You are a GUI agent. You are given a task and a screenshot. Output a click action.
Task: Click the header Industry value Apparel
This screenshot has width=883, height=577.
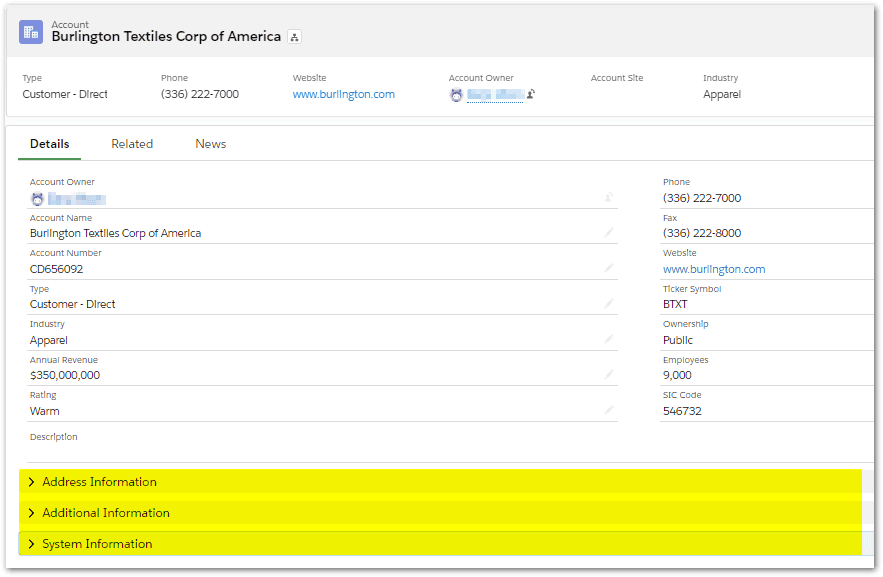click(722, 95)
